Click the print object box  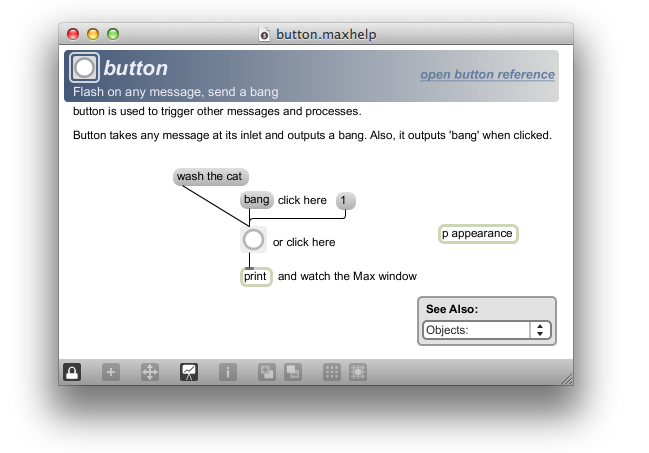pos(256,277)
